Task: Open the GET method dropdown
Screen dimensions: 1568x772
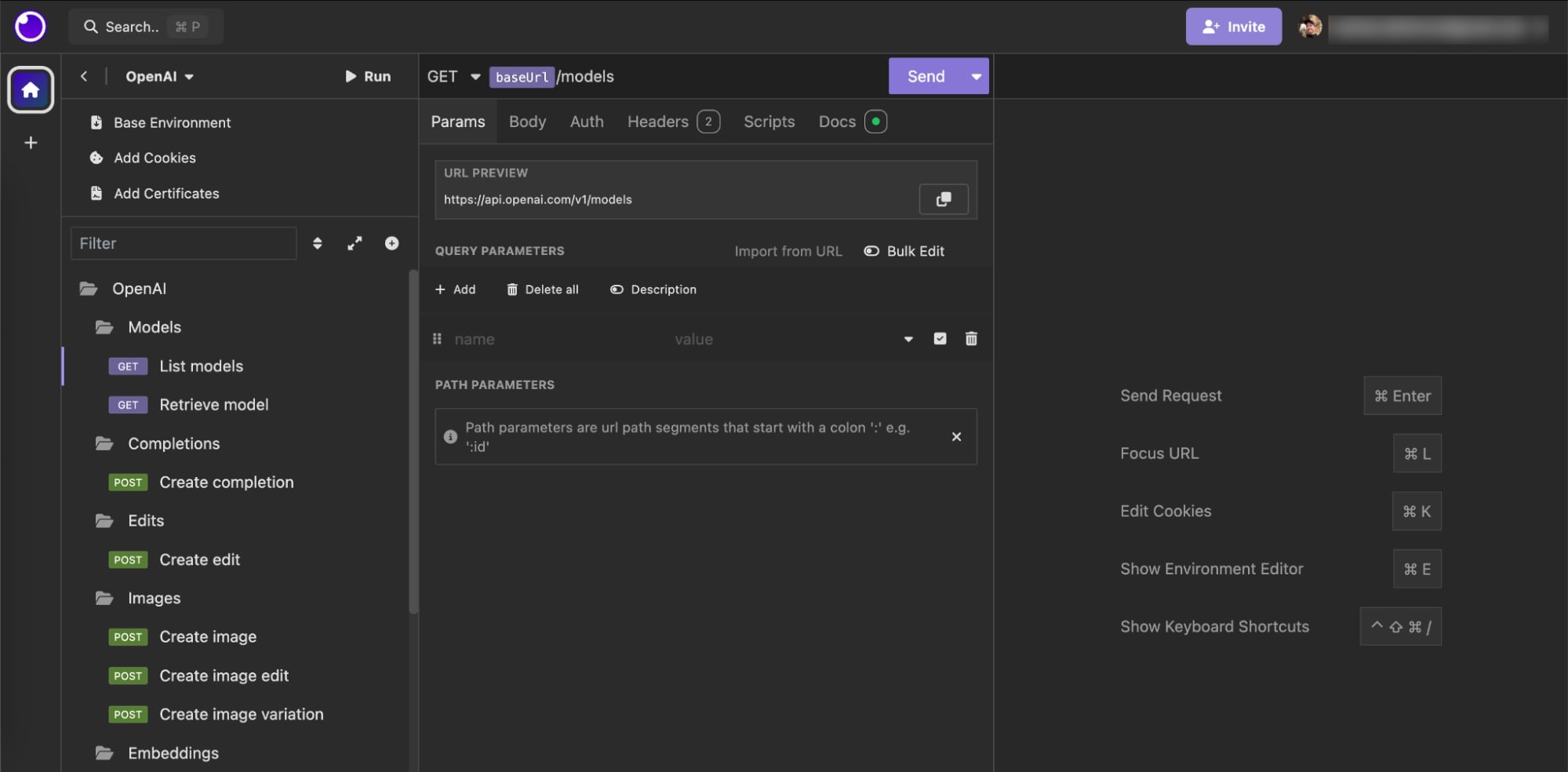Action: (453, 76)
